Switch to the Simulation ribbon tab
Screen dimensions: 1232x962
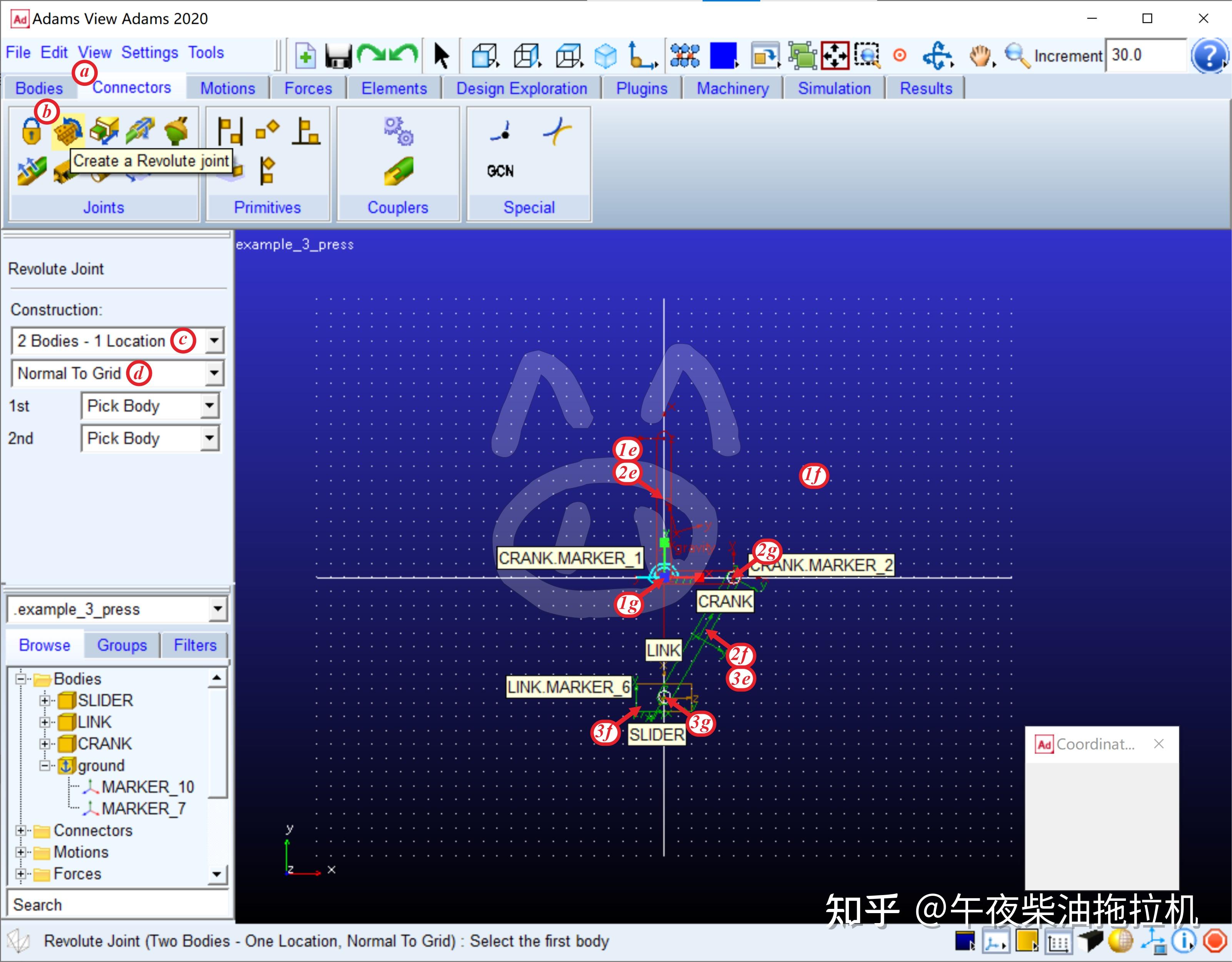point(834,89)
